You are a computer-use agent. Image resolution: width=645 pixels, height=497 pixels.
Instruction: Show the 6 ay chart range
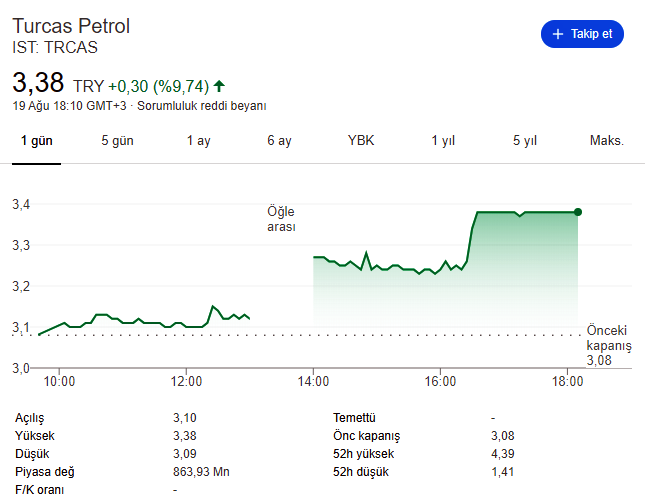(x=279, y=141)
